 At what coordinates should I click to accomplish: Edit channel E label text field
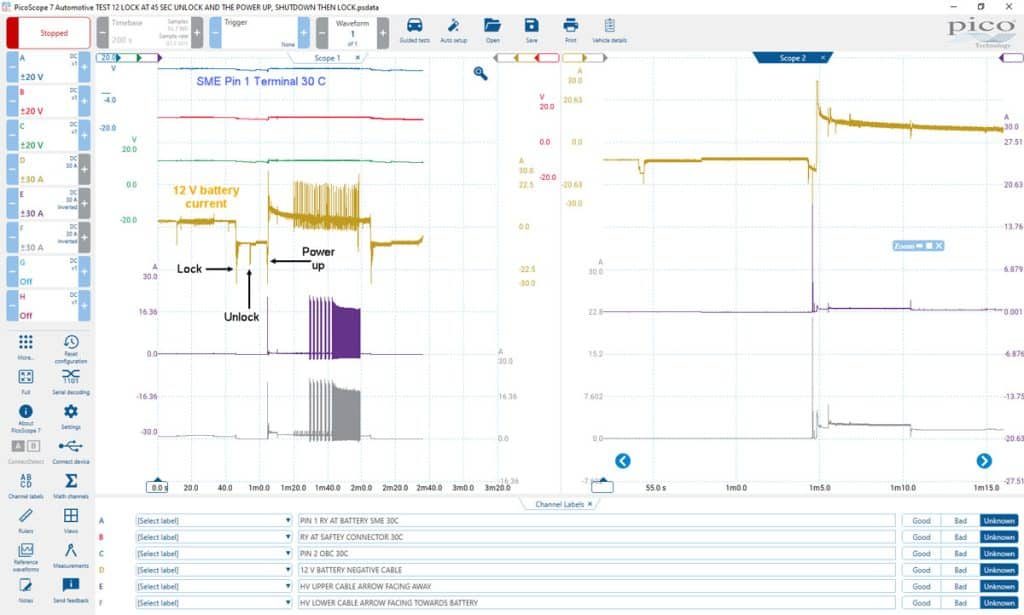click(596, 586)
